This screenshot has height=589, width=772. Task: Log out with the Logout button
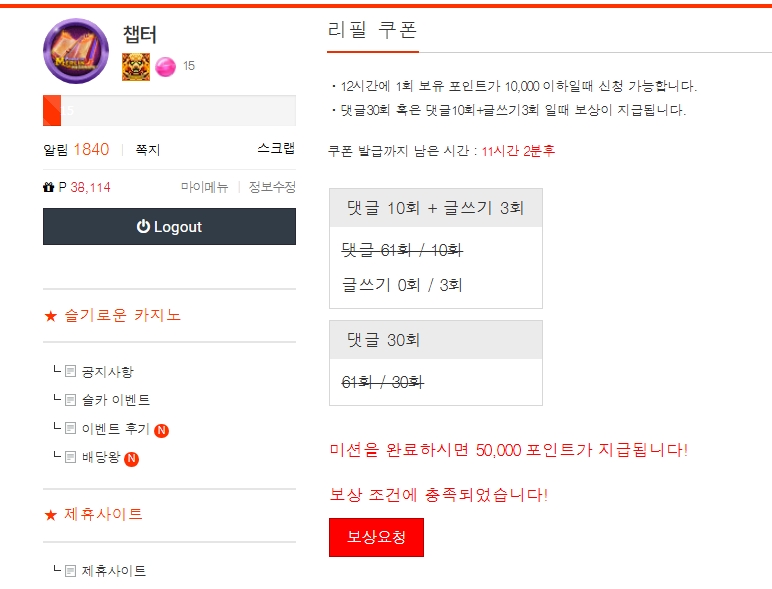[169, 227]
